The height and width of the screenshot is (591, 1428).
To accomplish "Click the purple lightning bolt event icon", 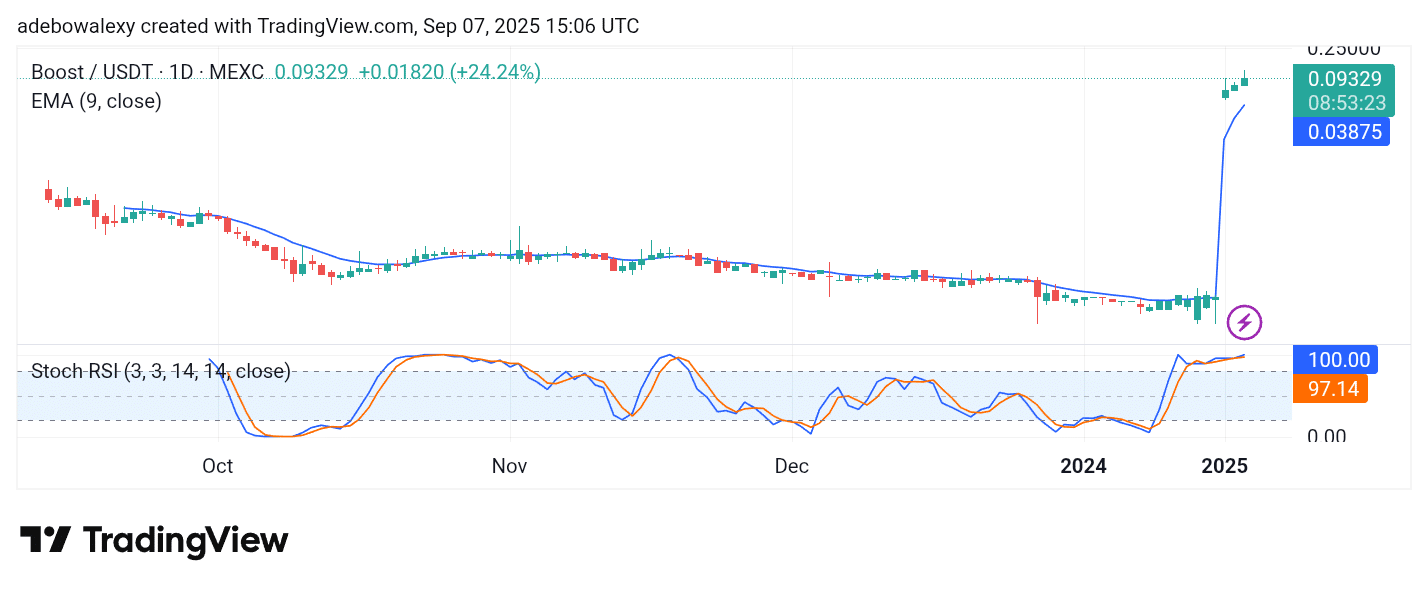I will pos(1244,322).
